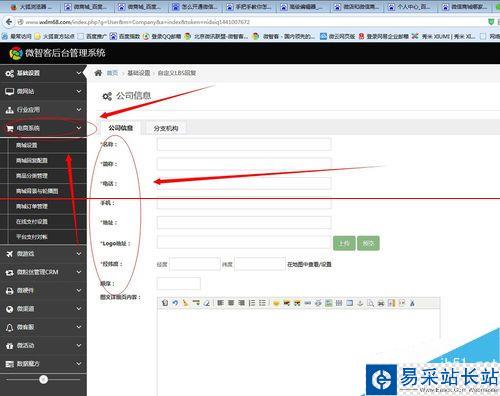Focus the 纬度 latitude input box

tap(260, 264)
